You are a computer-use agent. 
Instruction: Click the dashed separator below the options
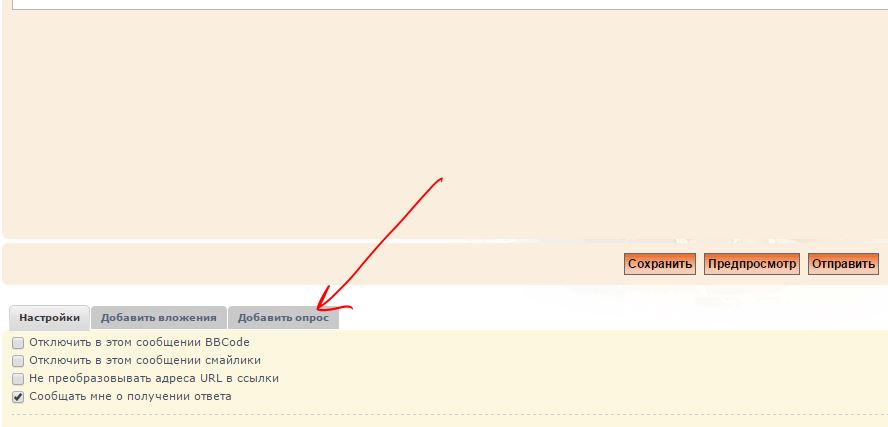[440, 415]
